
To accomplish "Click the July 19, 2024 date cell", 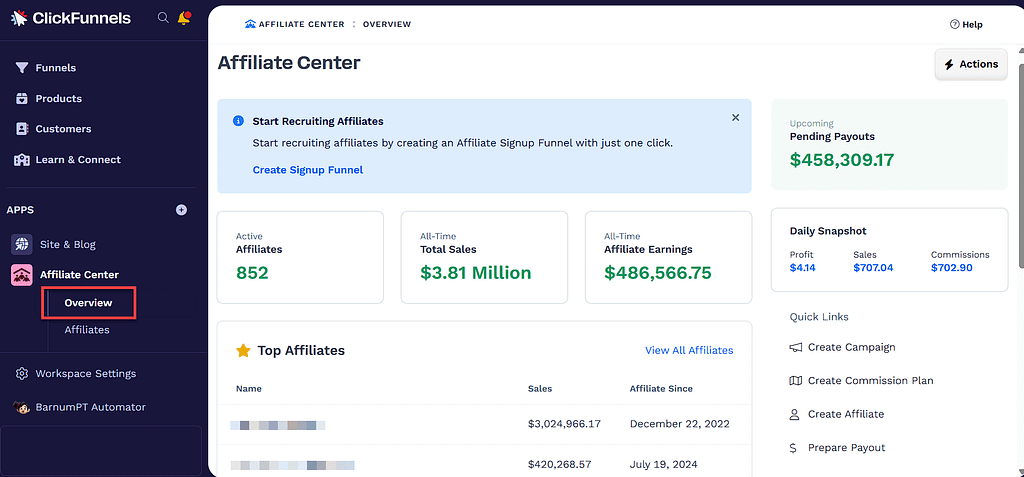I will click(x=664, y=465).
